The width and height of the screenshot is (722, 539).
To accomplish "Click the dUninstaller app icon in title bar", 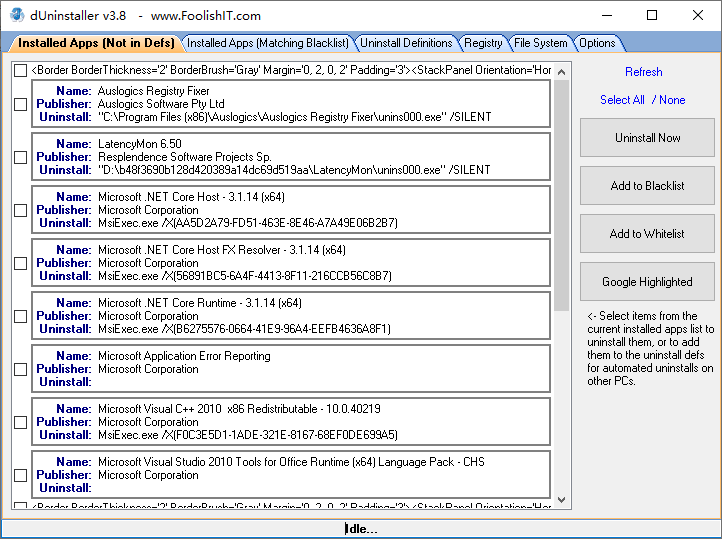I will tap(17, 15).
